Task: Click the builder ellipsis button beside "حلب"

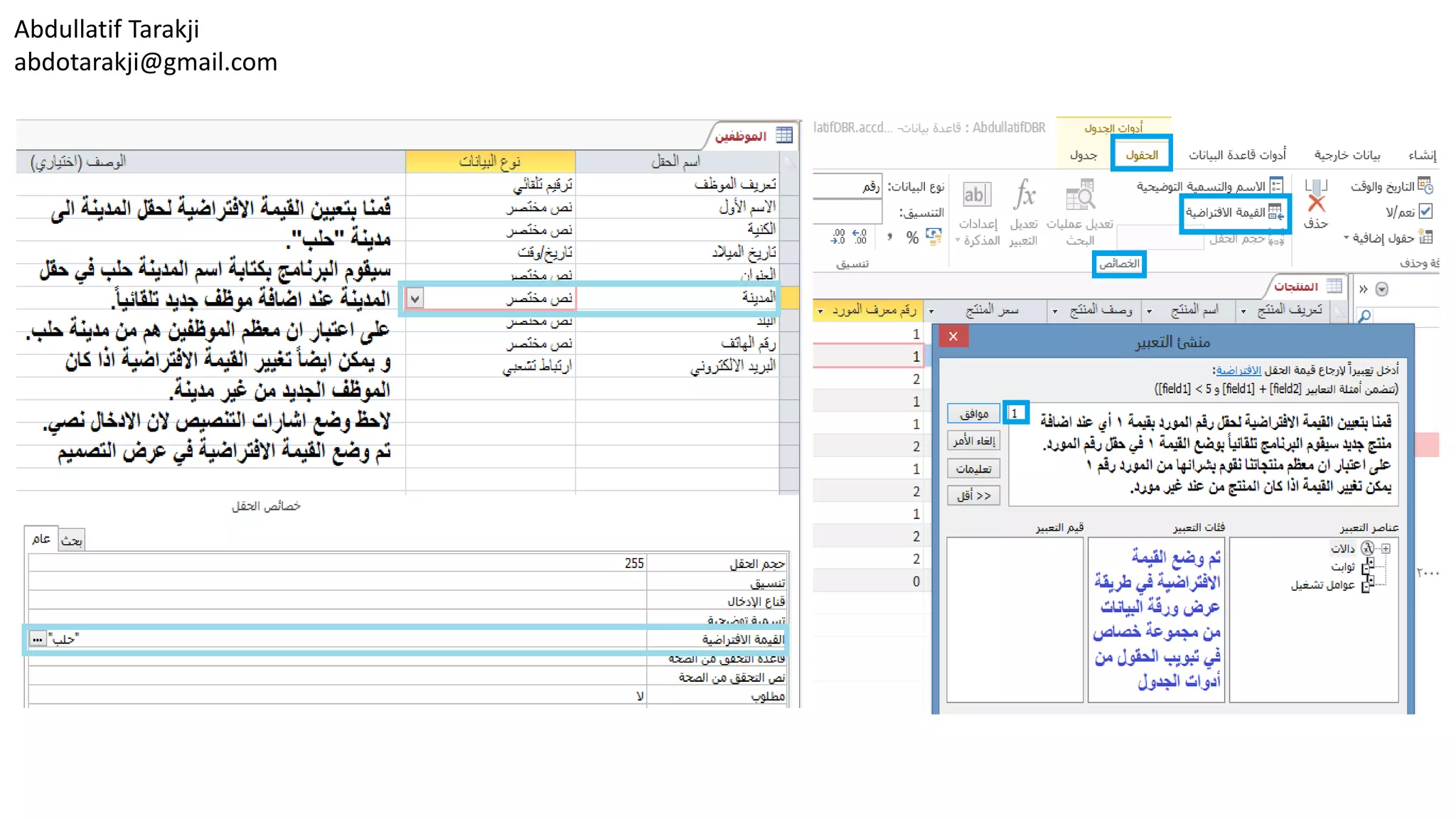Action: pos(38,639)
